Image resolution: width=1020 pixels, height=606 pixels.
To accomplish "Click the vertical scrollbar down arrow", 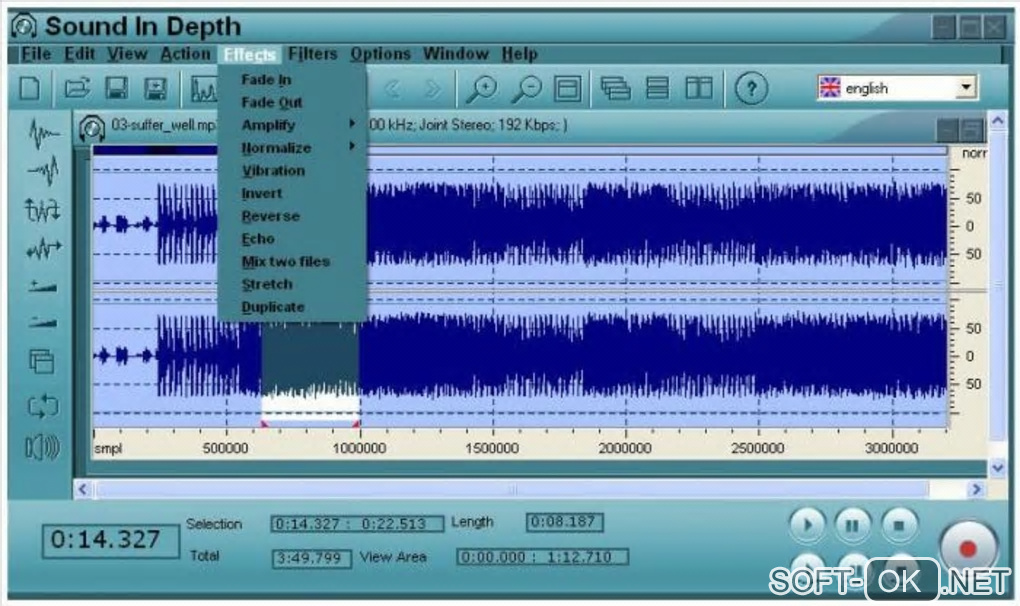I will tap(997, 467).
